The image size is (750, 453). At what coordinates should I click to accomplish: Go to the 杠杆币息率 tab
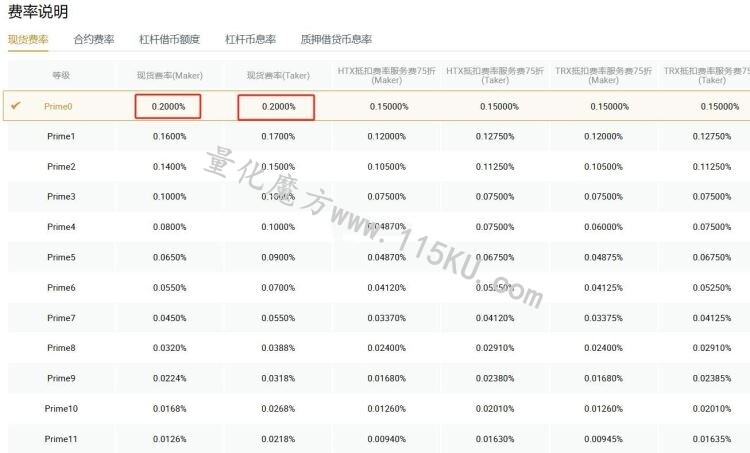[x=250, y=39]
